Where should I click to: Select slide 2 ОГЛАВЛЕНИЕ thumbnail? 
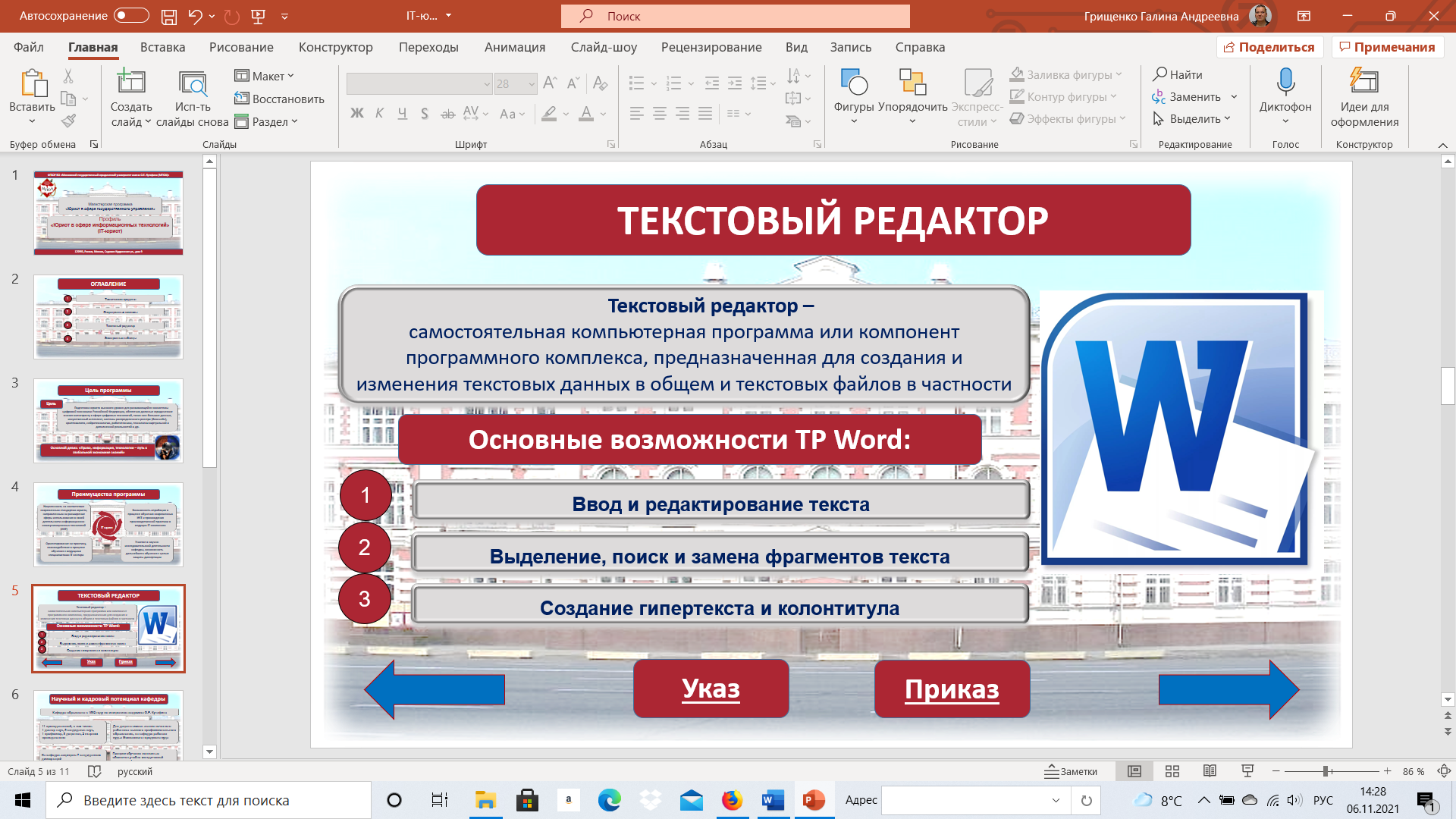point(108,317)
